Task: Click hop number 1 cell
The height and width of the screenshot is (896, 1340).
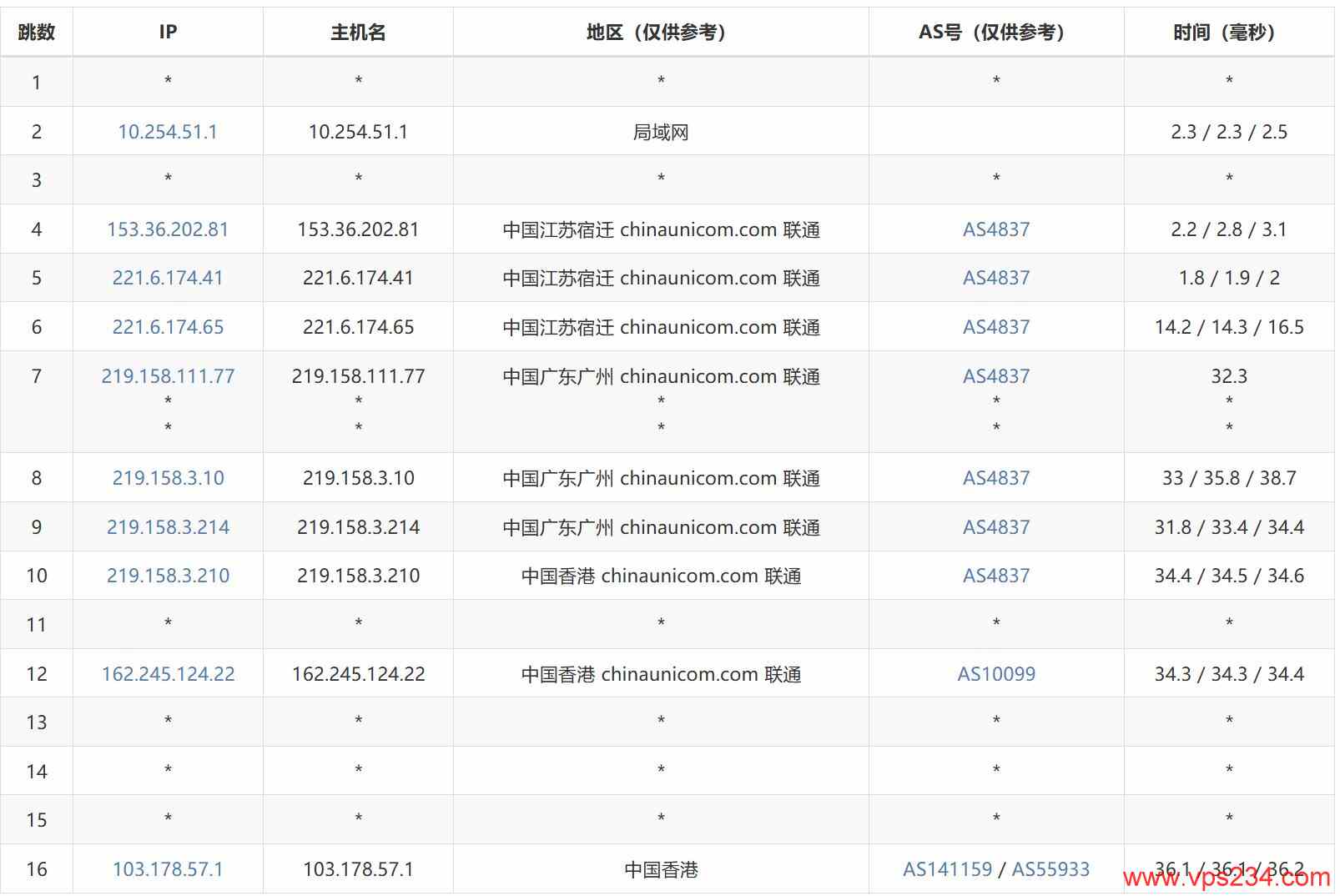Action: [37, 82]
